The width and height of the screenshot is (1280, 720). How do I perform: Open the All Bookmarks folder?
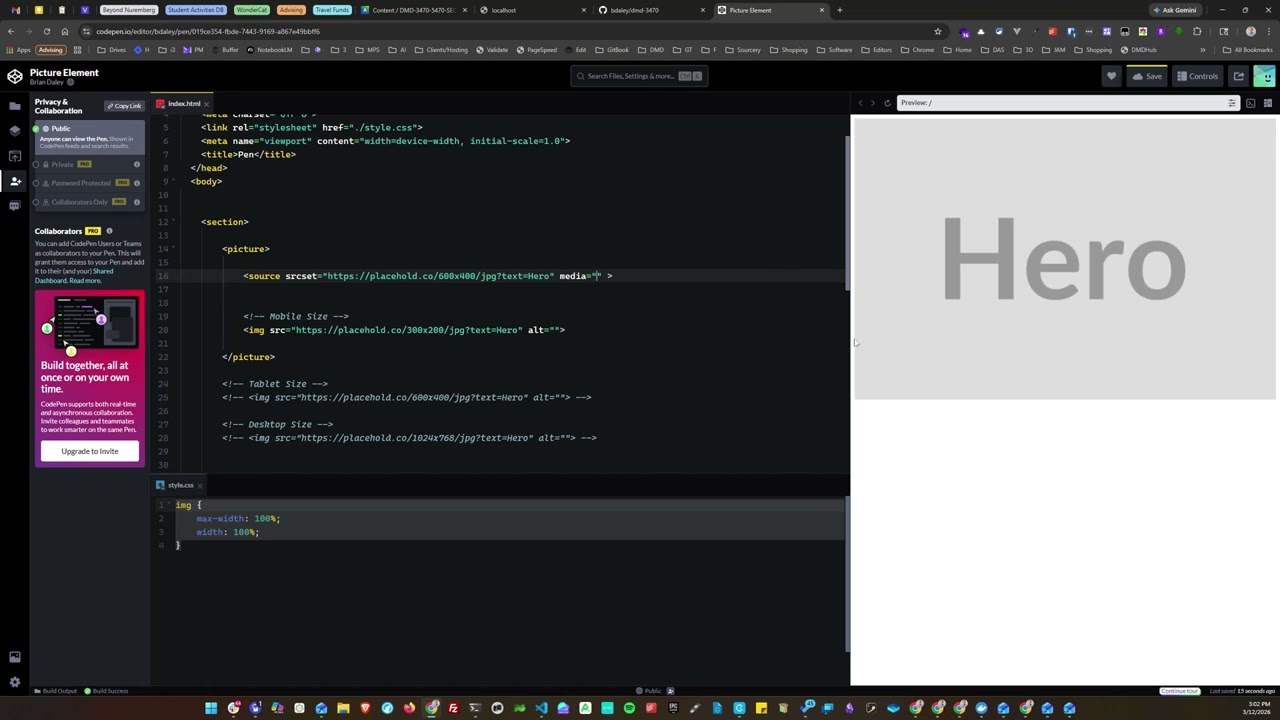1248,50
